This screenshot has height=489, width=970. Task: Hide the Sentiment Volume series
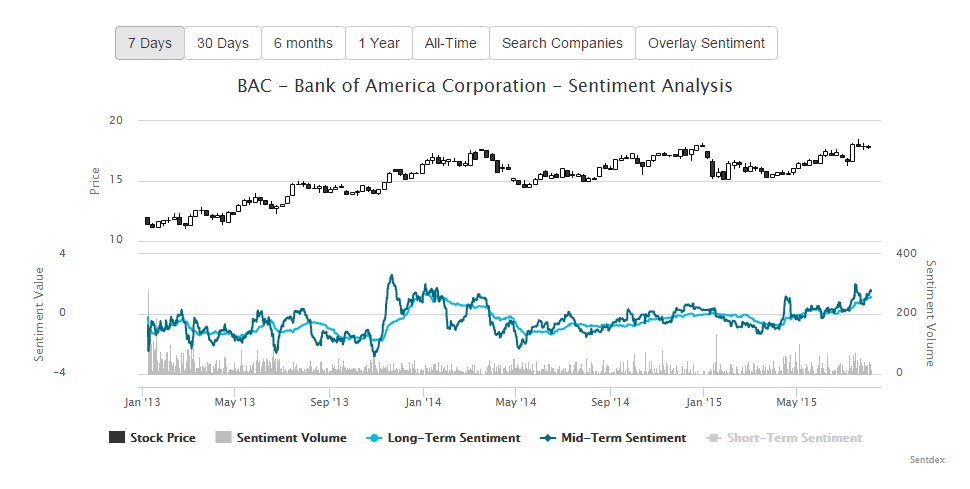pyautogui.click(x=291, y=437)
